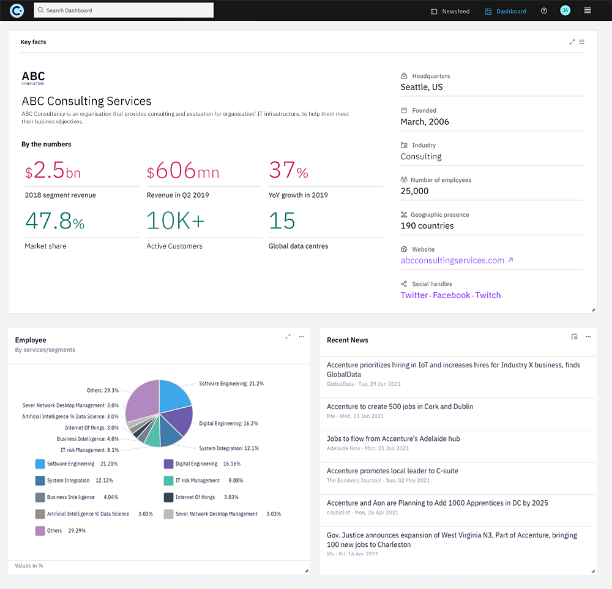Expand the Key facts panel
This screenshot has height=589, width=612.
572,42
